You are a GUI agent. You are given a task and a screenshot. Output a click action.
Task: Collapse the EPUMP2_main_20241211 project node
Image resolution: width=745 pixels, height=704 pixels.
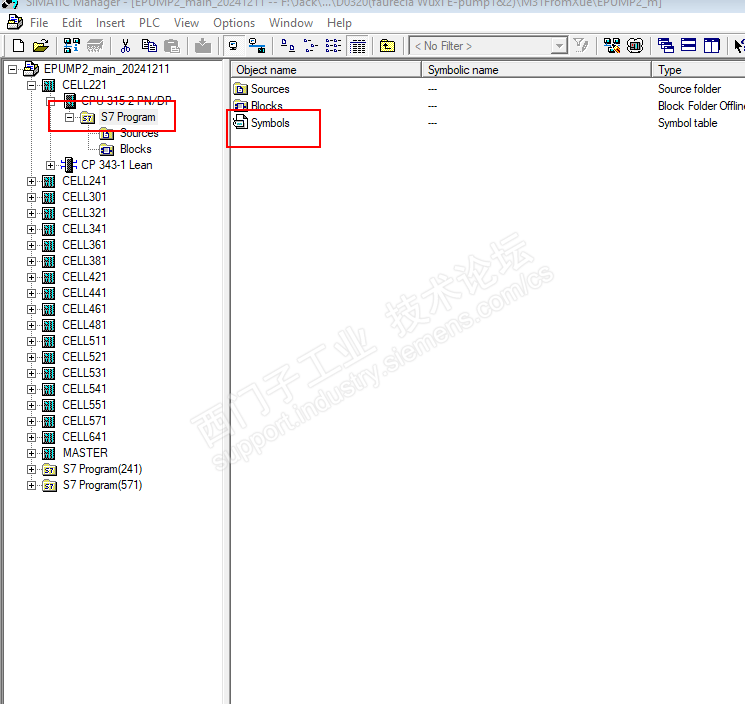point(13,69)
